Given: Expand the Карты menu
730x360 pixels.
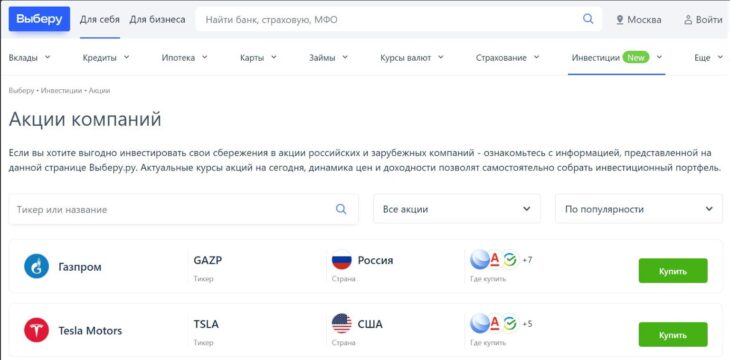Looking at the screenshot, I should pyautogui.click(x=258, y=58).
